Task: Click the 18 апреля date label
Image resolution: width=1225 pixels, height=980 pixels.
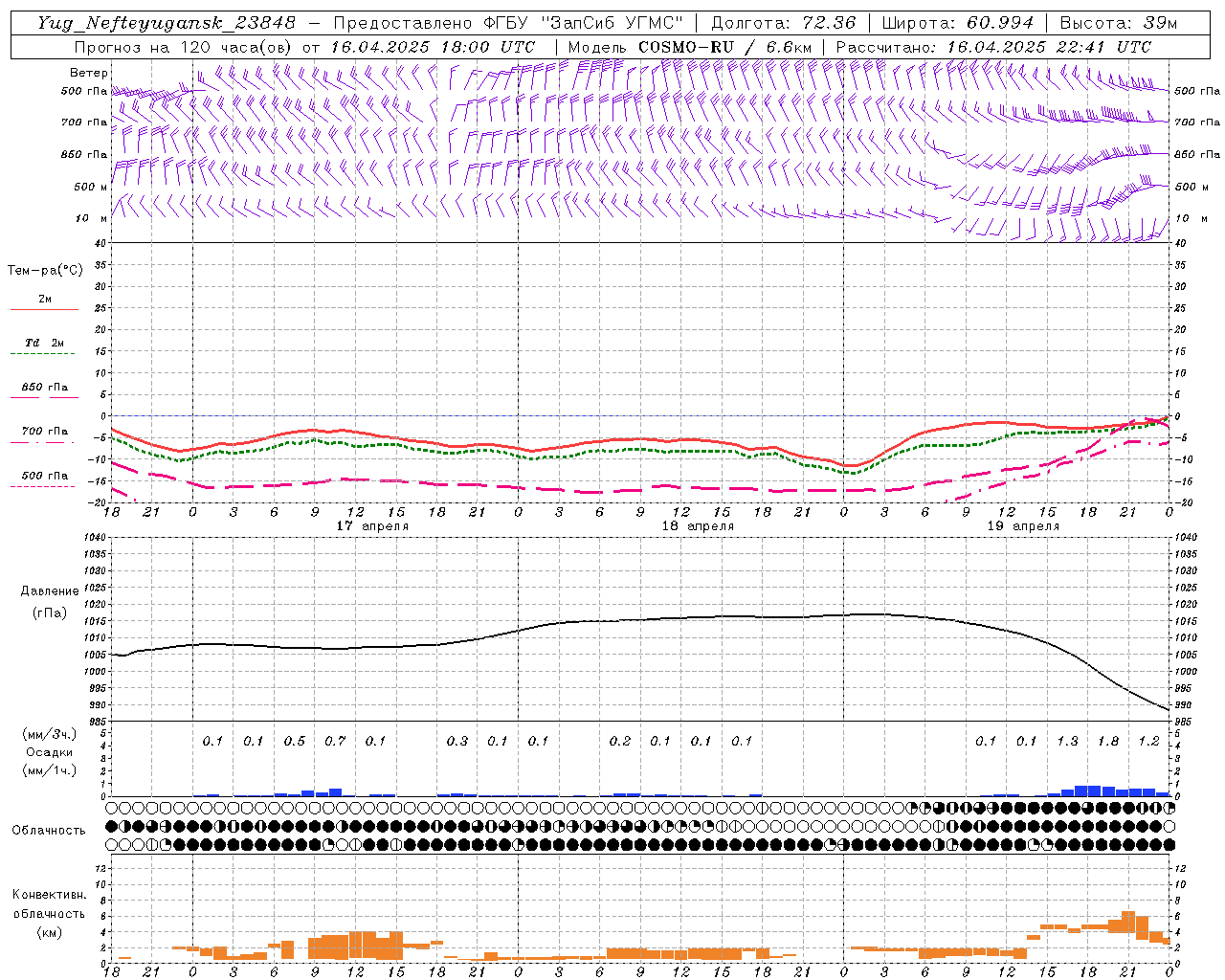Action: click(x=698, y=526)
